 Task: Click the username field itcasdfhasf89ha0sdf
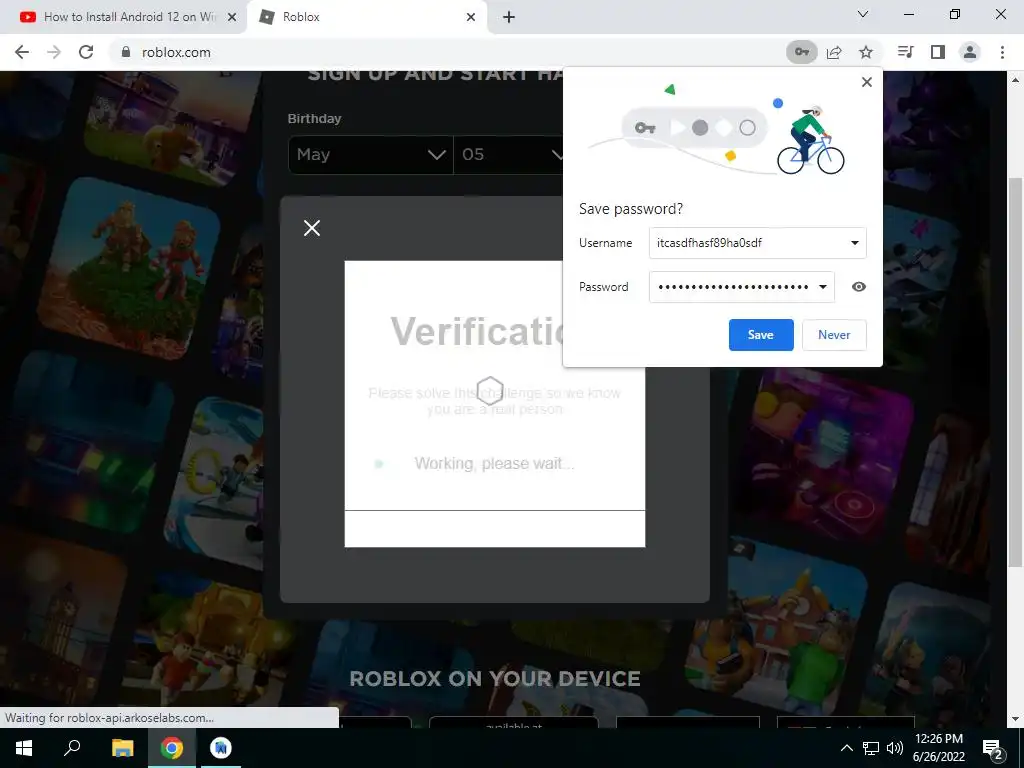758,243
